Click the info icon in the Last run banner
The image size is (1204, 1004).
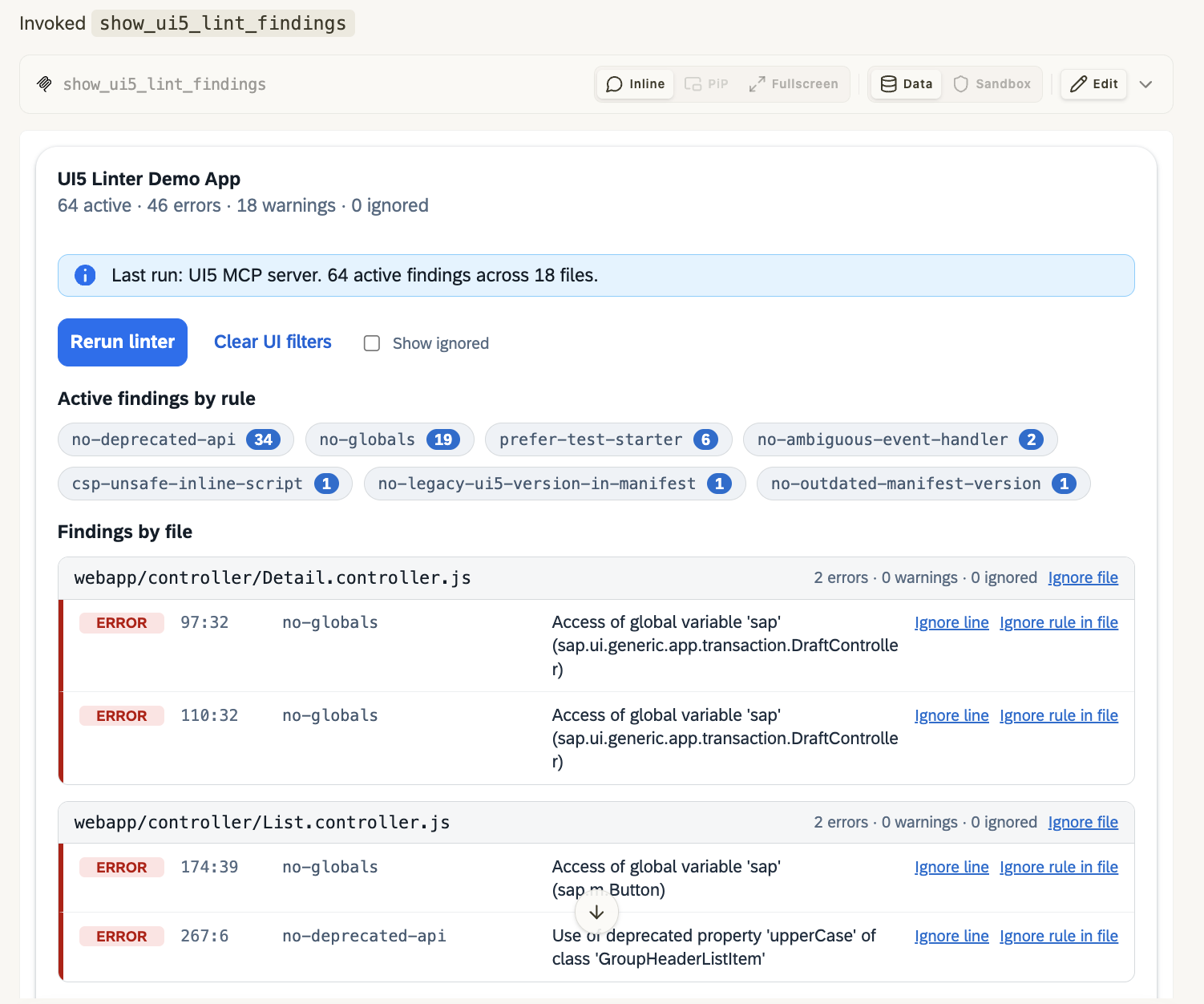(x=85, y=275)
